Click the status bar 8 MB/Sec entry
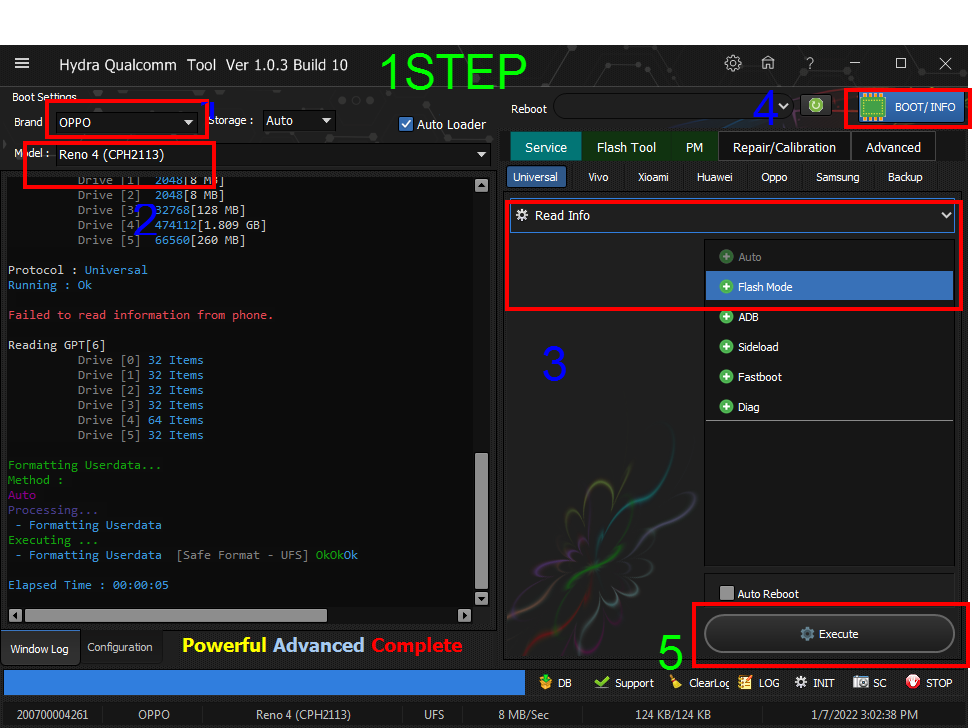The image size is (972, 728). click(x=523, y=714)
